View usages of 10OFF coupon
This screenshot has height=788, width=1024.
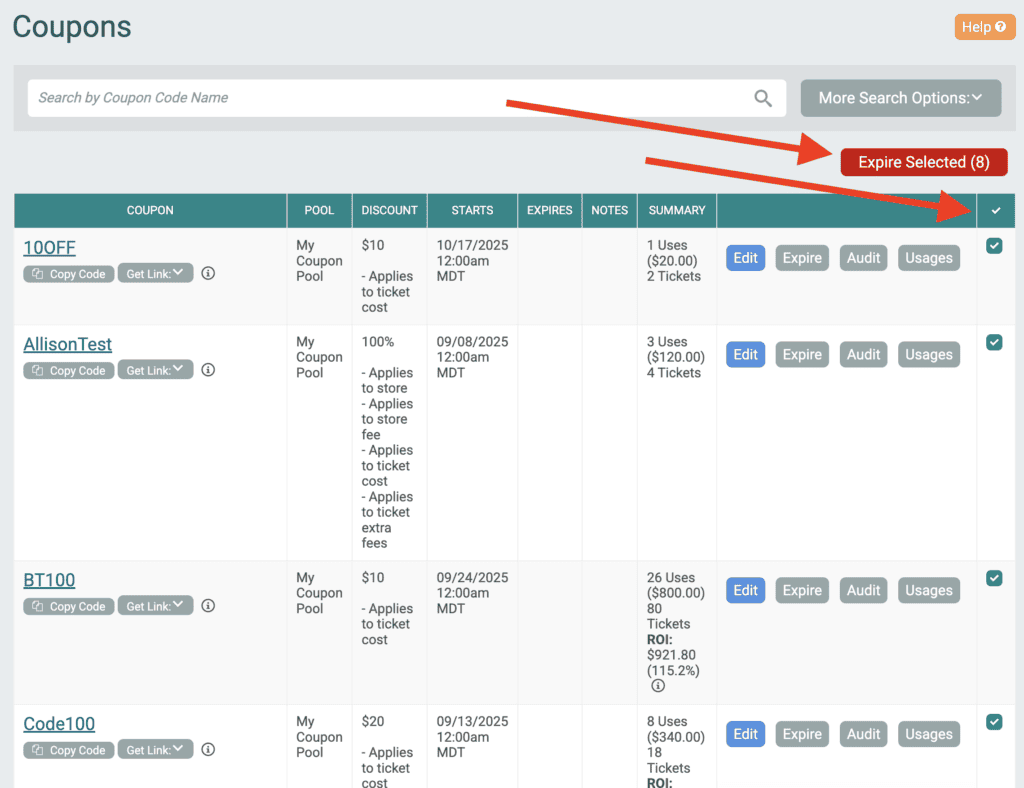point(929,258)
